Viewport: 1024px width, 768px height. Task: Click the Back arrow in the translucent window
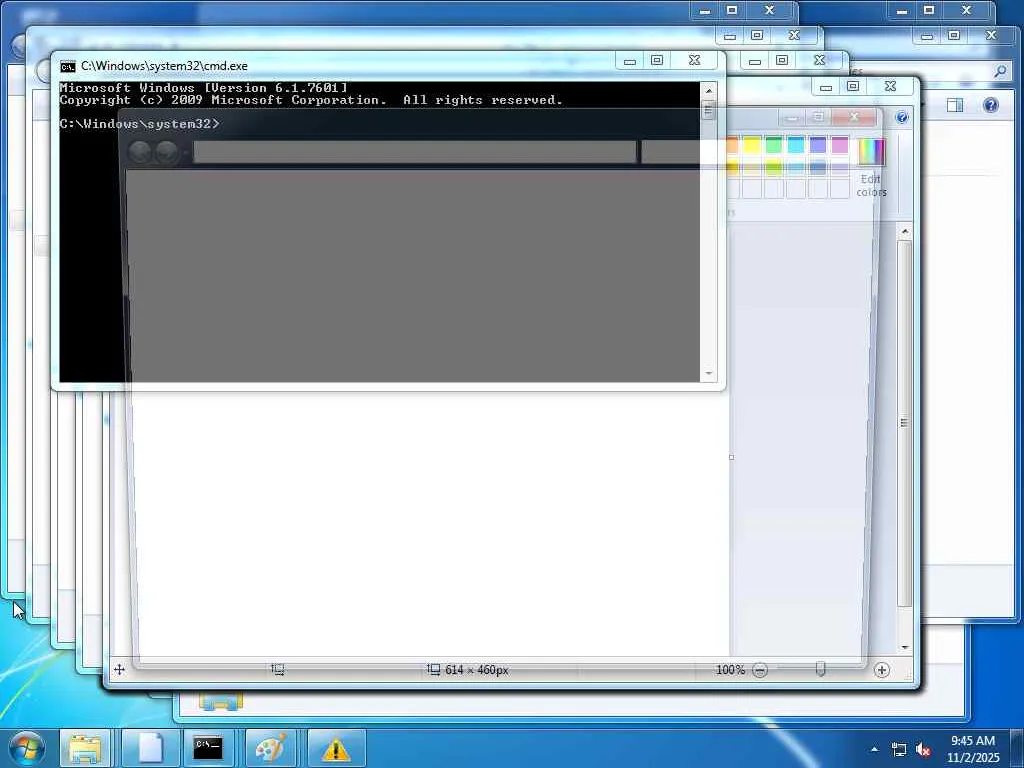point(140,152)
